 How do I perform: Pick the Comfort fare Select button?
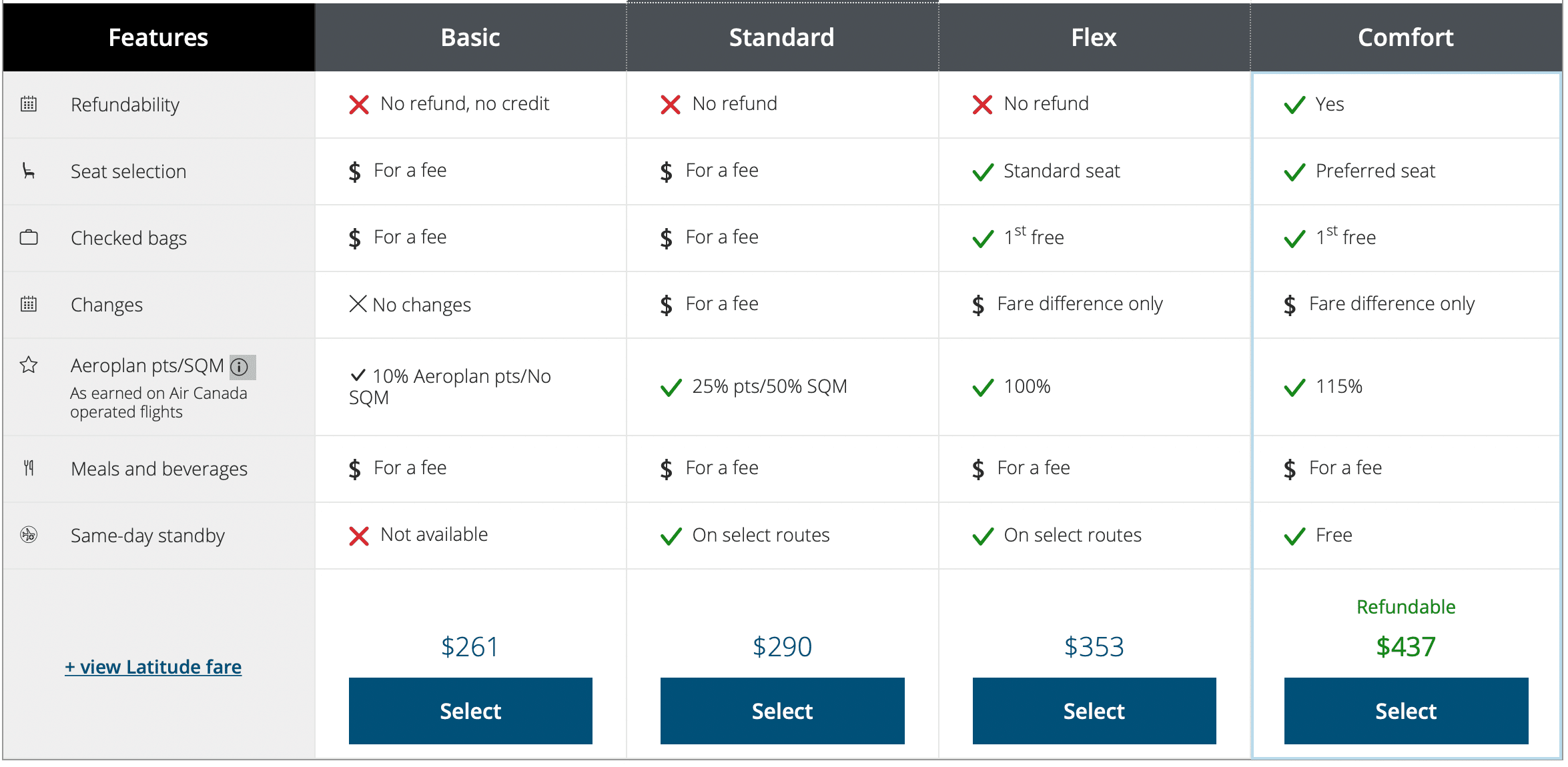point(1406,711)
